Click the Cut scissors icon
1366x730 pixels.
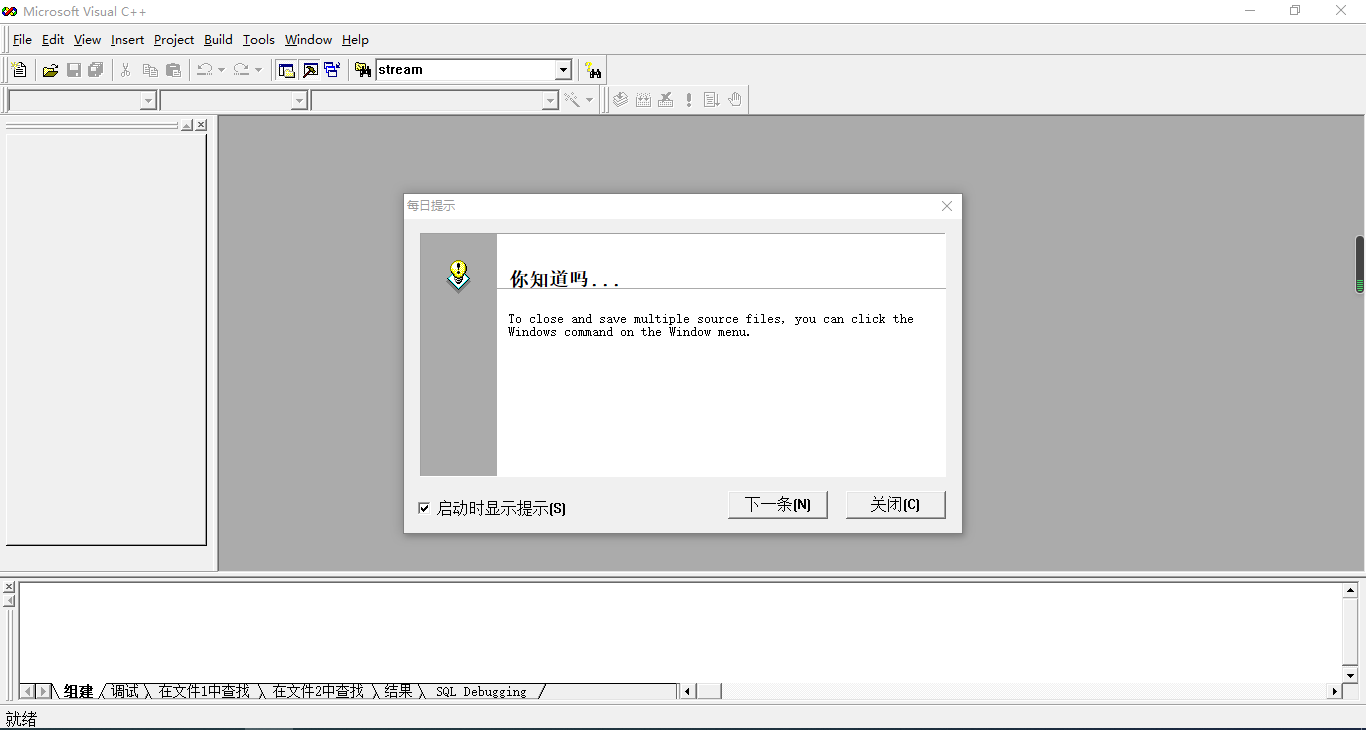[126, 70]
